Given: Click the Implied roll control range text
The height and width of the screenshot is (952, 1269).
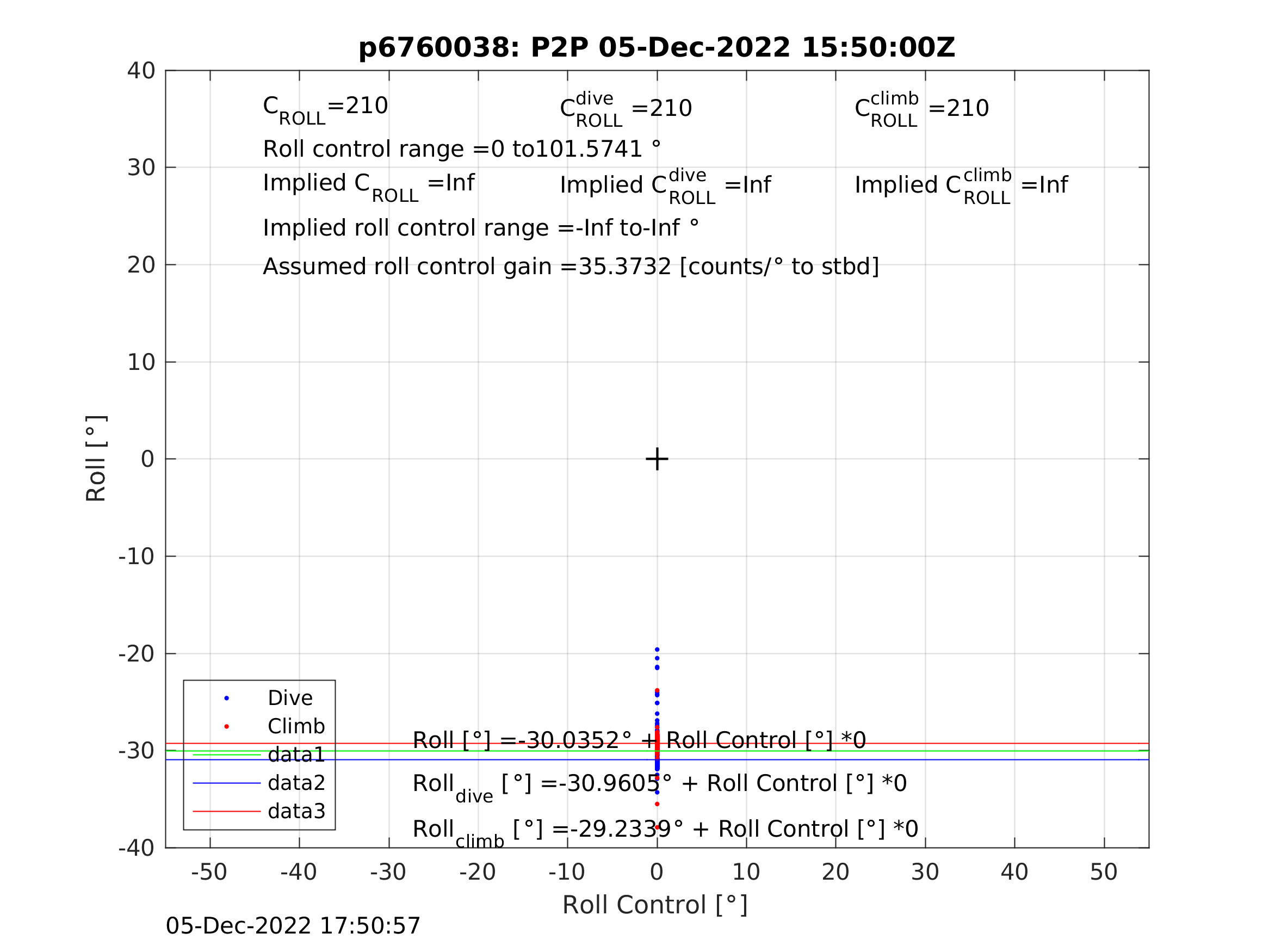Looking at the screenshot, I should 481,228.
